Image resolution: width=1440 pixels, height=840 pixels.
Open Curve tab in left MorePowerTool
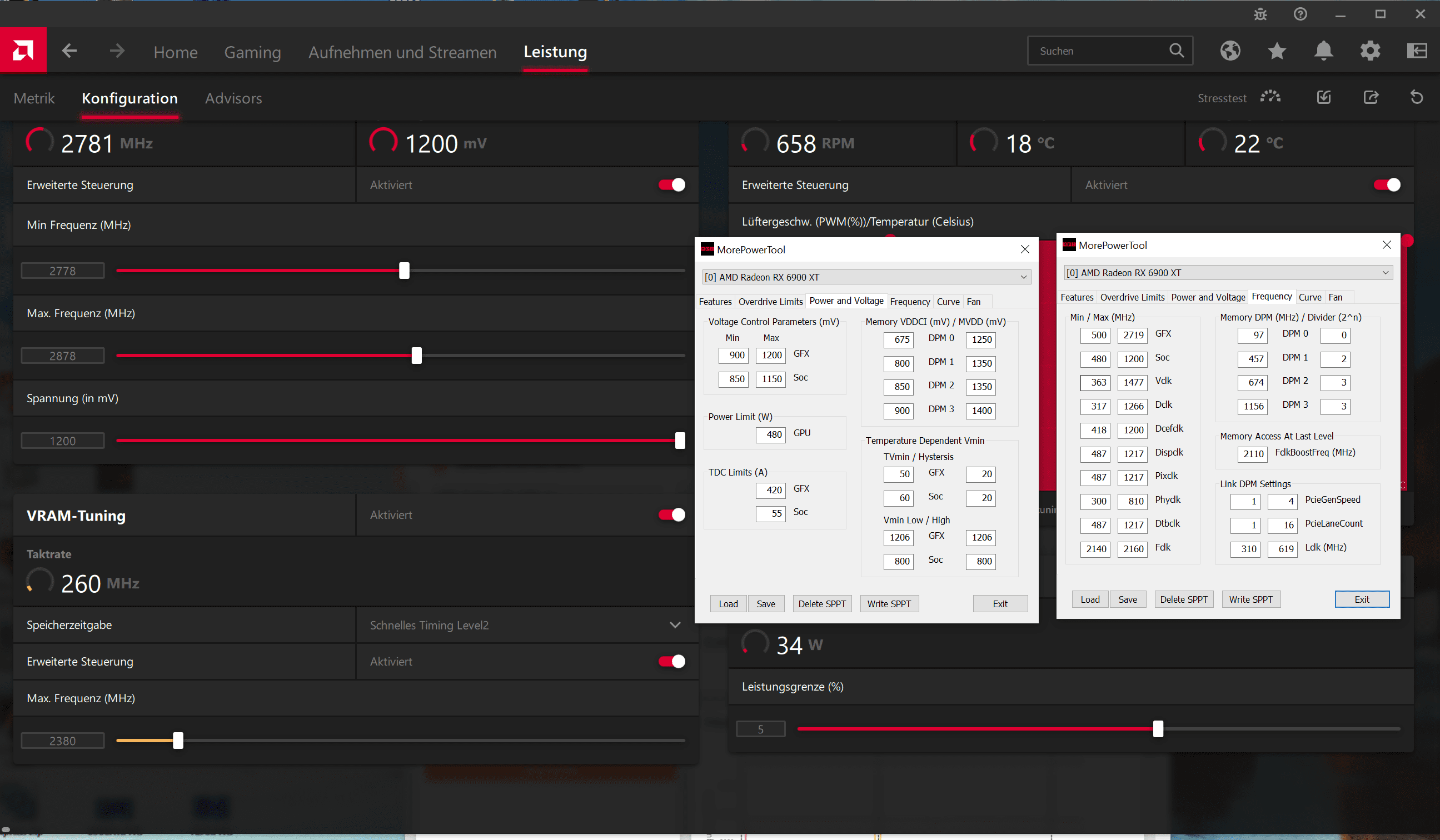[x=948, y=302]
